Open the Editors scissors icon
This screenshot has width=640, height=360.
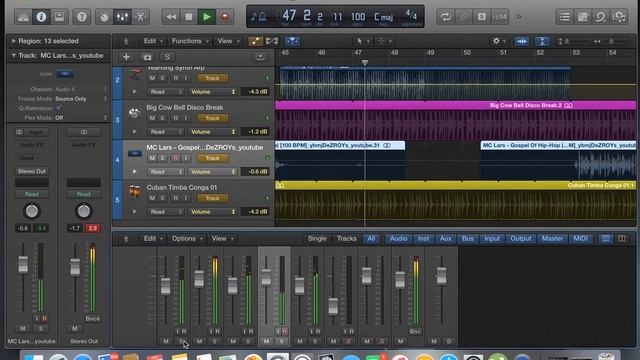click(x=140, y=17)
